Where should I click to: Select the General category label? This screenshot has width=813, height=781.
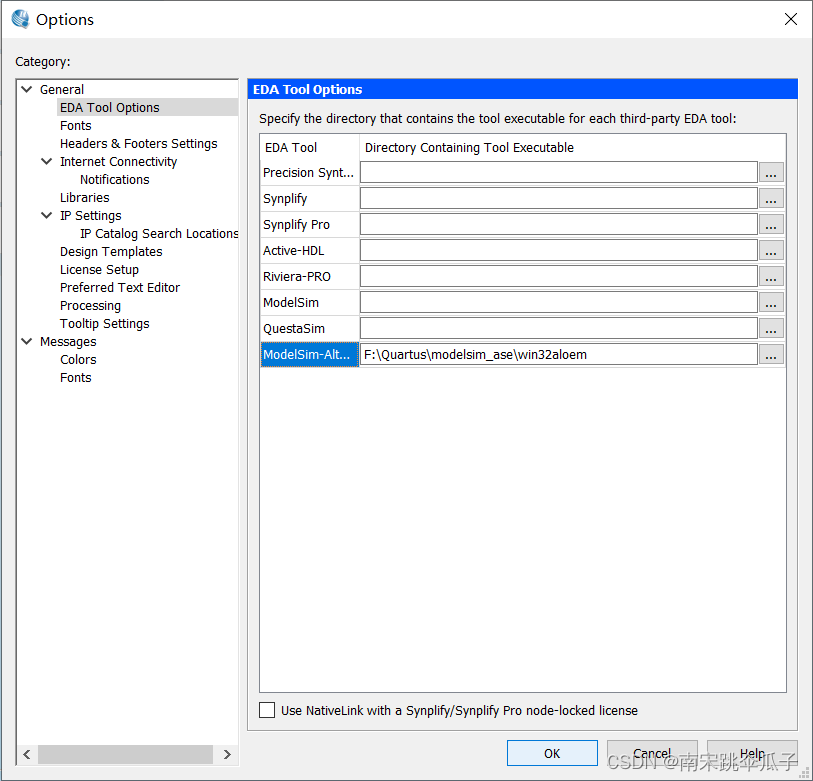pos(62,89)
